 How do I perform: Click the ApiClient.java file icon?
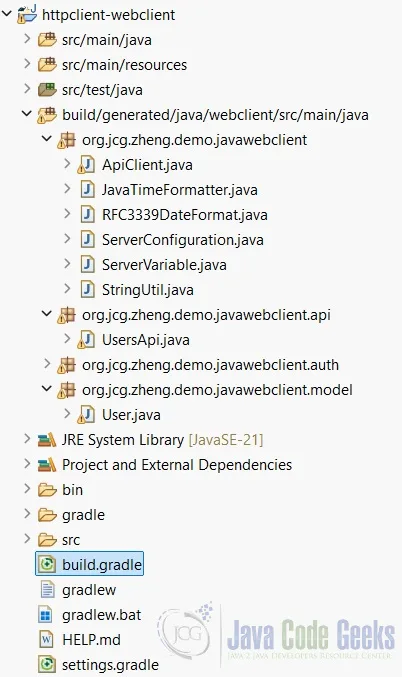click(x=87, y=165)
